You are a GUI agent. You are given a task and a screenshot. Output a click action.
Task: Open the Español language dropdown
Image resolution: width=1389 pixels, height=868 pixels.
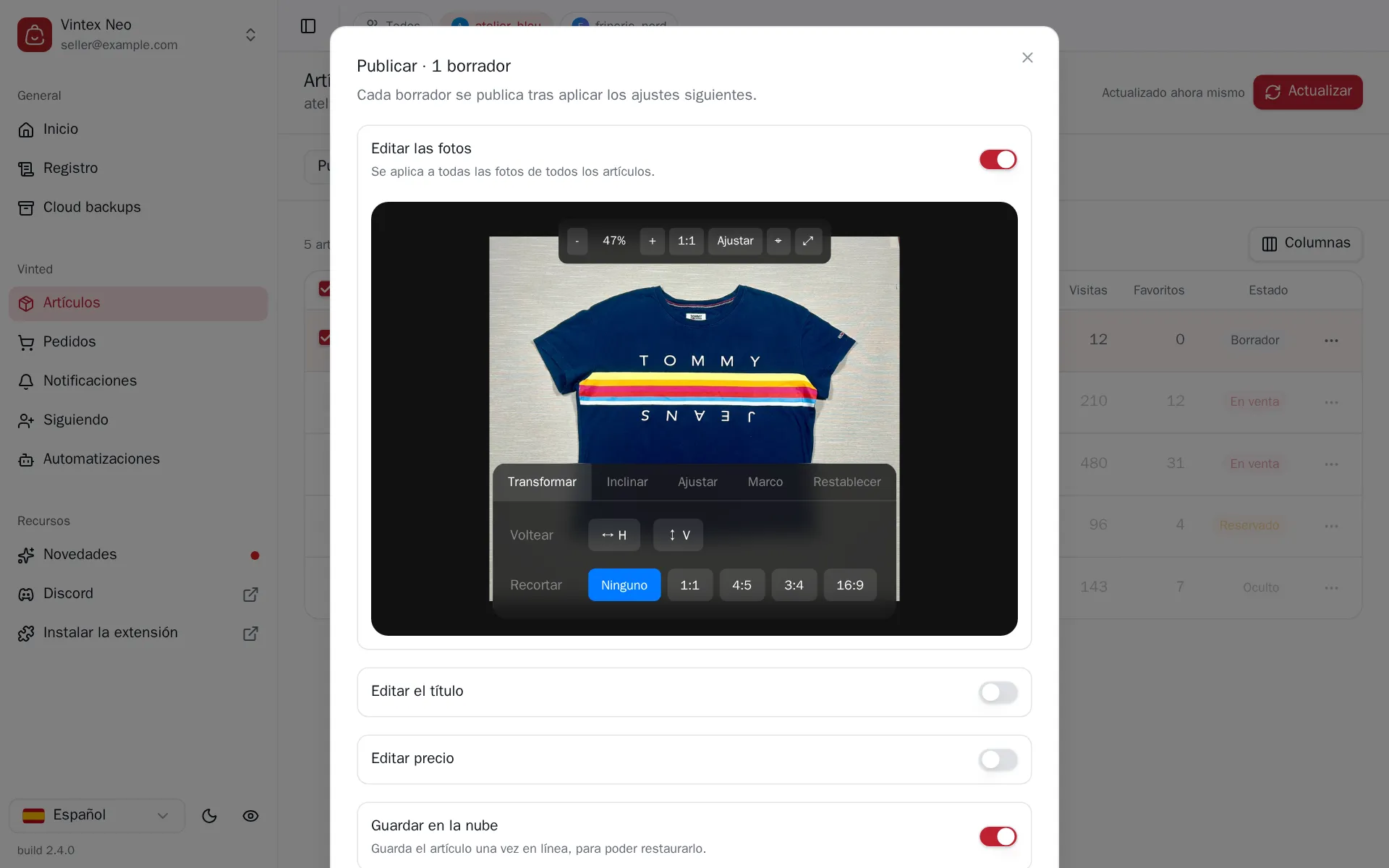click(x=97, y=815)
